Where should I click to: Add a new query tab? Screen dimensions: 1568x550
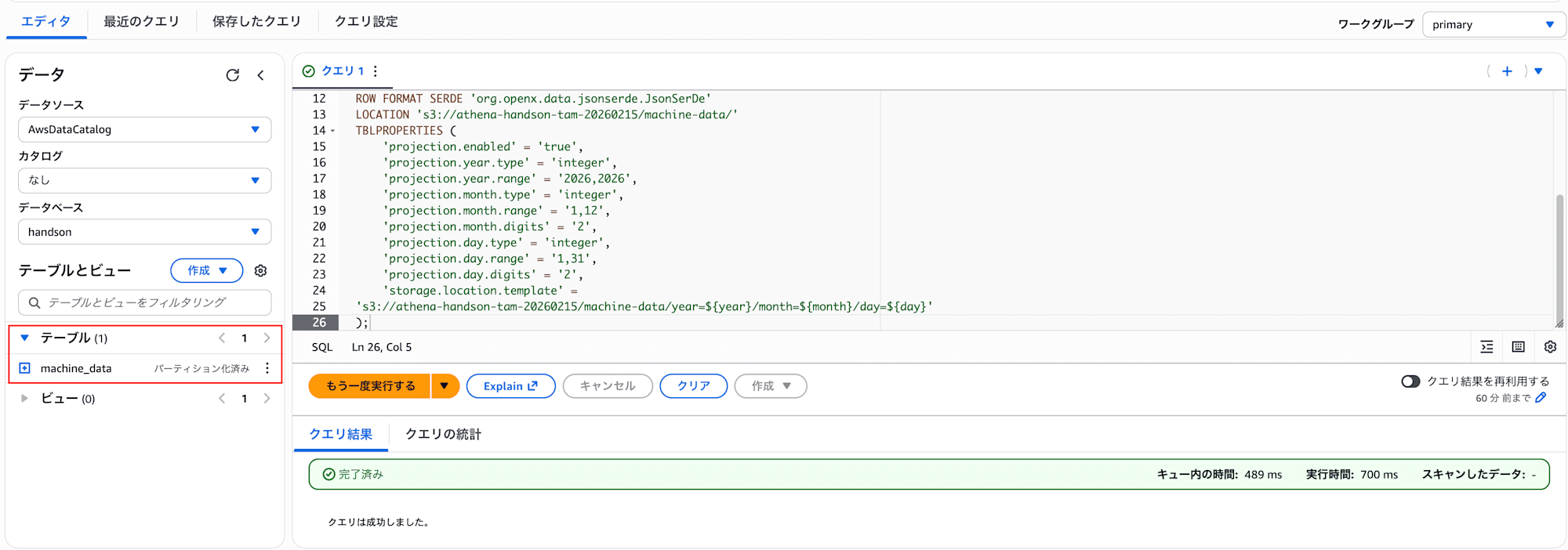click(1506, 71)
